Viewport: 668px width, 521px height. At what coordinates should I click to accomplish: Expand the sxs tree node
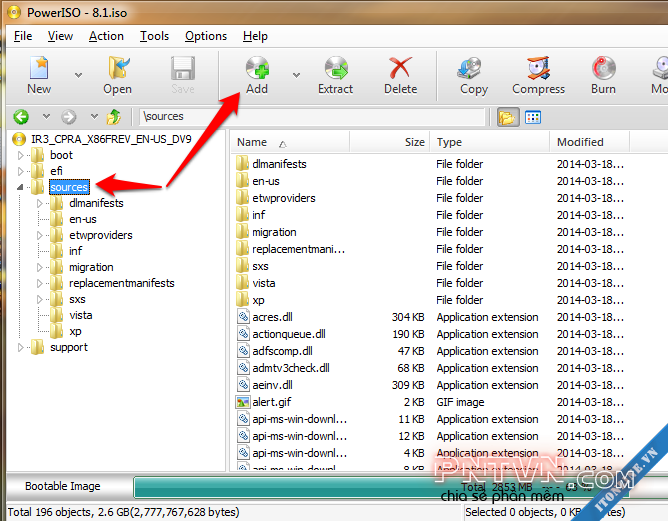(x=40, y=299)
